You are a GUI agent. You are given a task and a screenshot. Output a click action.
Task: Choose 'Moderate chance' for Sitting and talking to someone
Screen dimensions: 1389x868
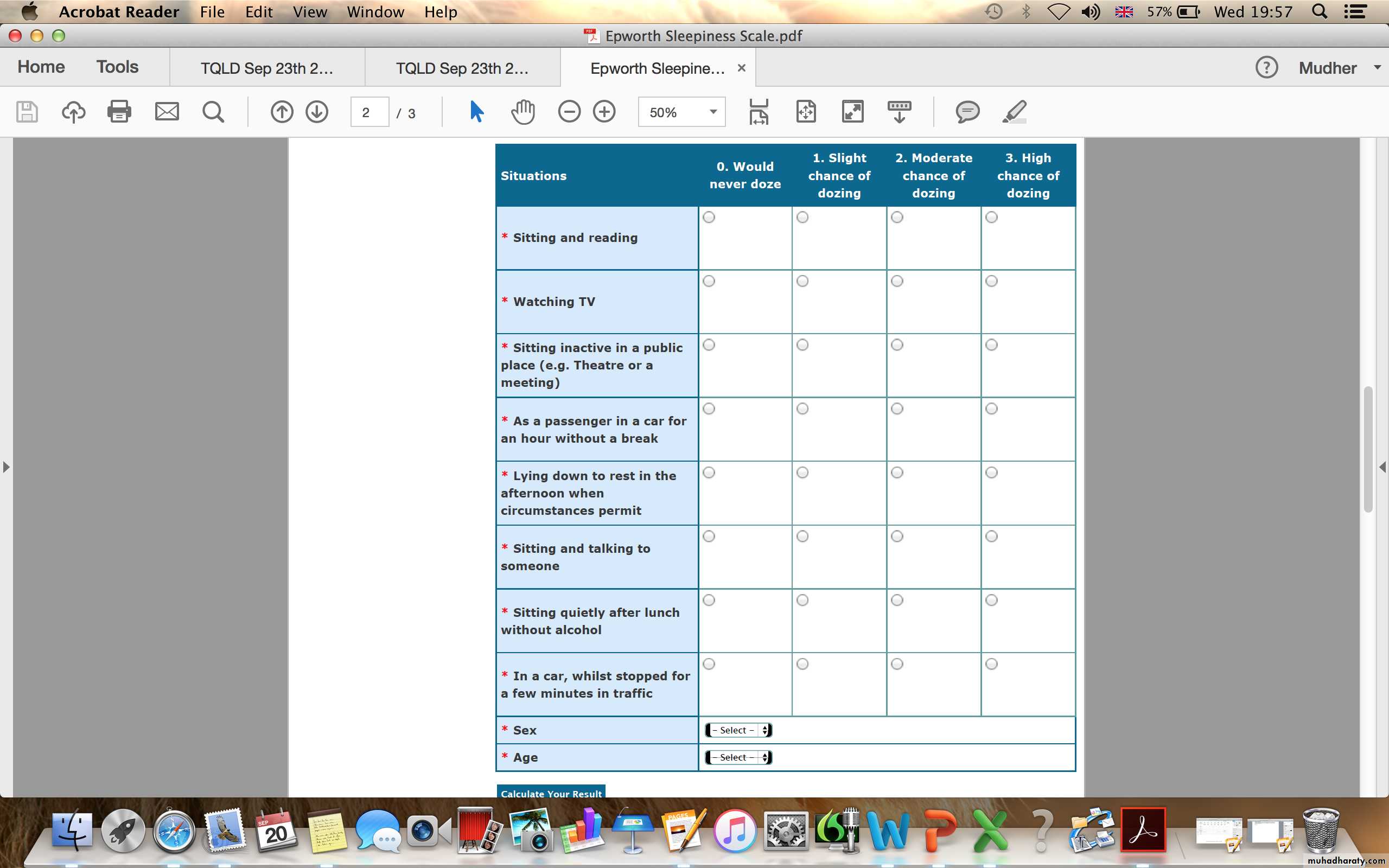(897, 536)
